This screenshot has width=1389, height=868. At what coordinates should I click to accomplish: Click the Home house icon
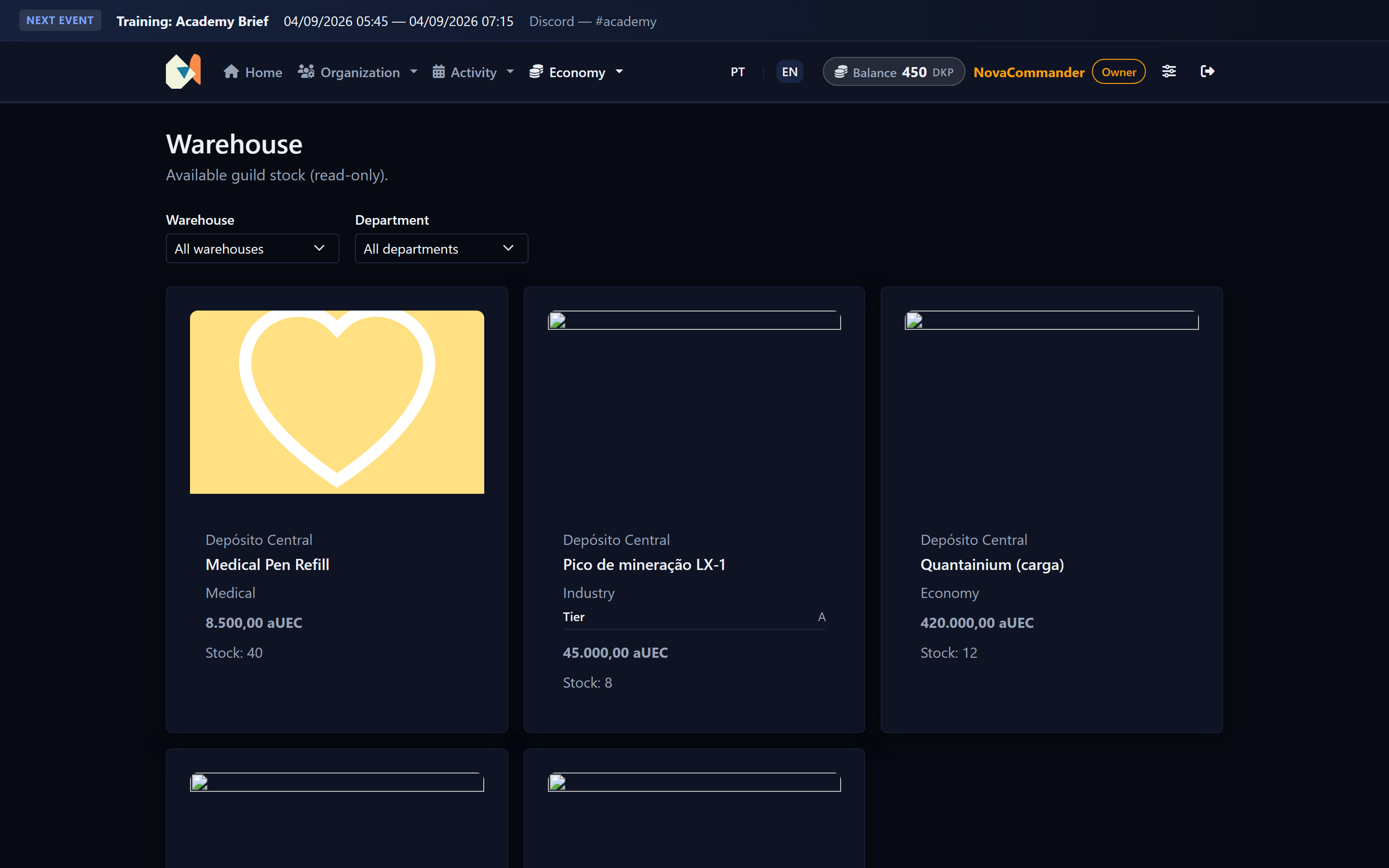231,72
